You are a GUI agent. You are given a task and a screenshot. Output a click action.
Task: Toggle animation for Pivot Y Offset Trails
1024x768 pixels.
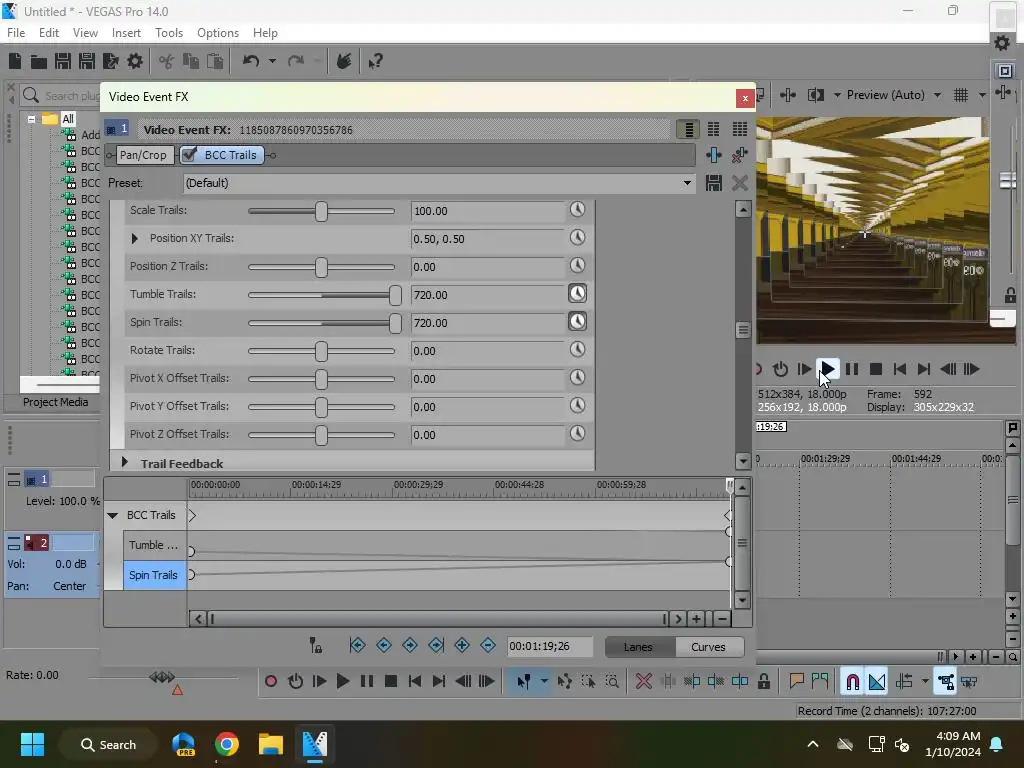[577, 406]
